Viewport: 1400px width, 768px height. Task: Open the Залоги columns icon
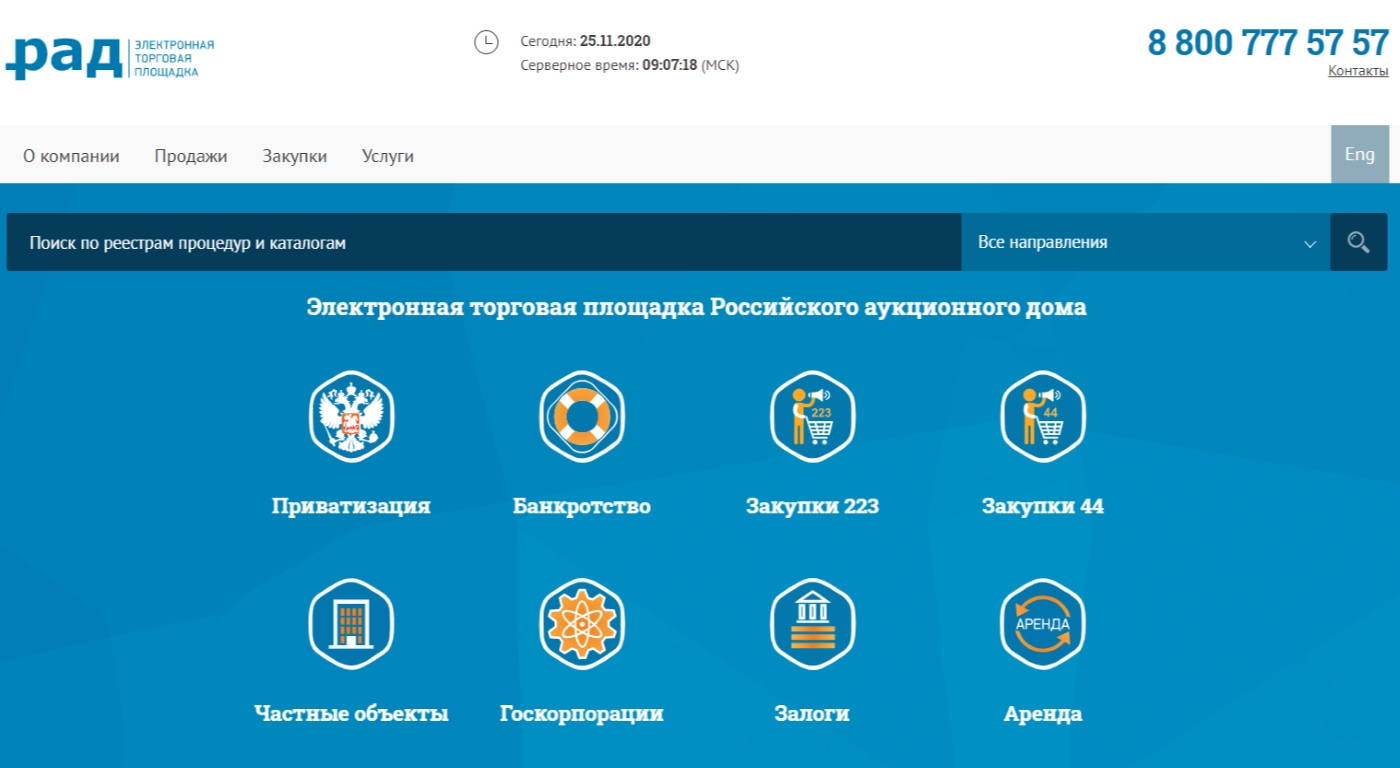coord(812,621)
